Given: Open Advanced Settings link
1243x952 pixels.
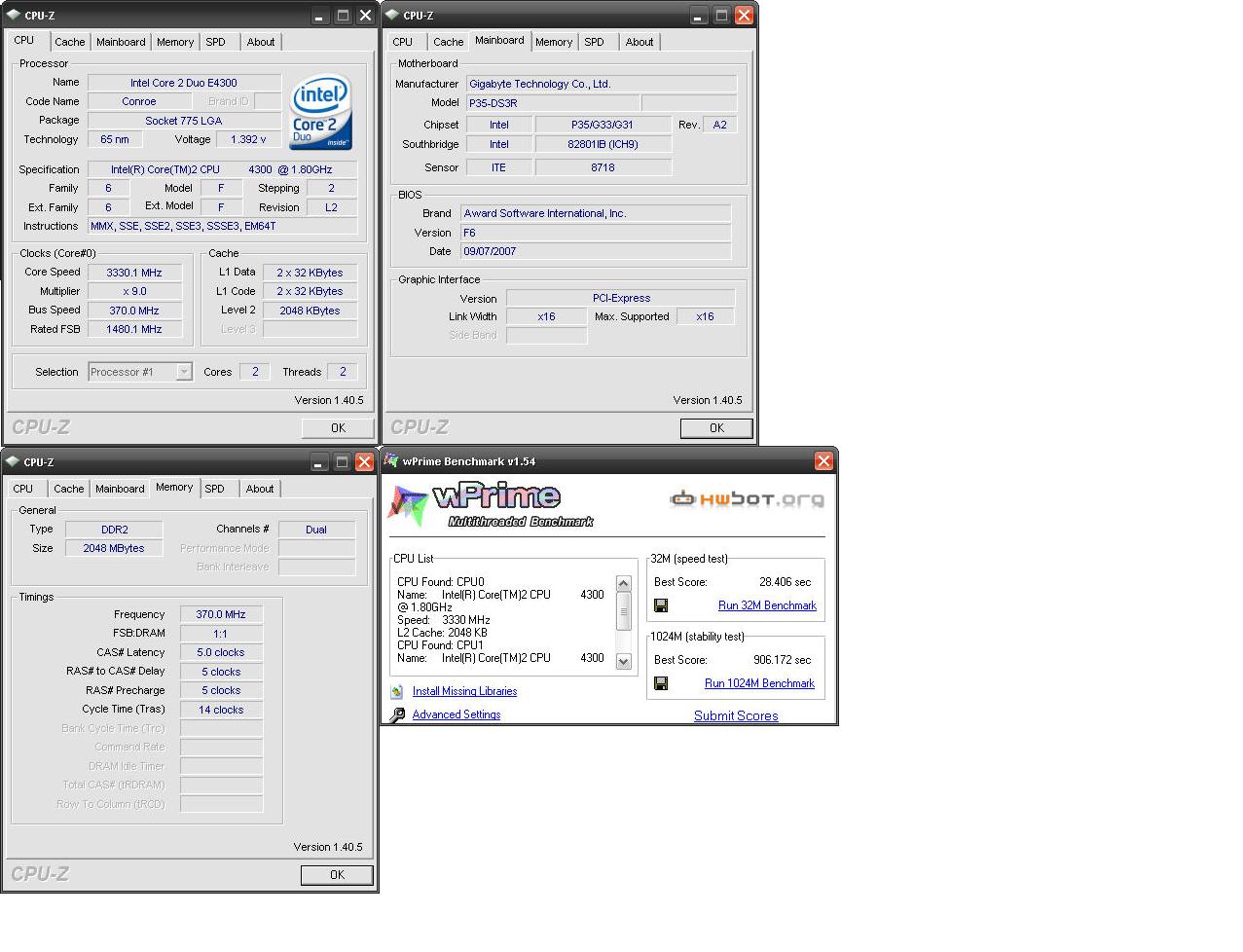Looking at the screenshot, I should (x=457, y=714).
